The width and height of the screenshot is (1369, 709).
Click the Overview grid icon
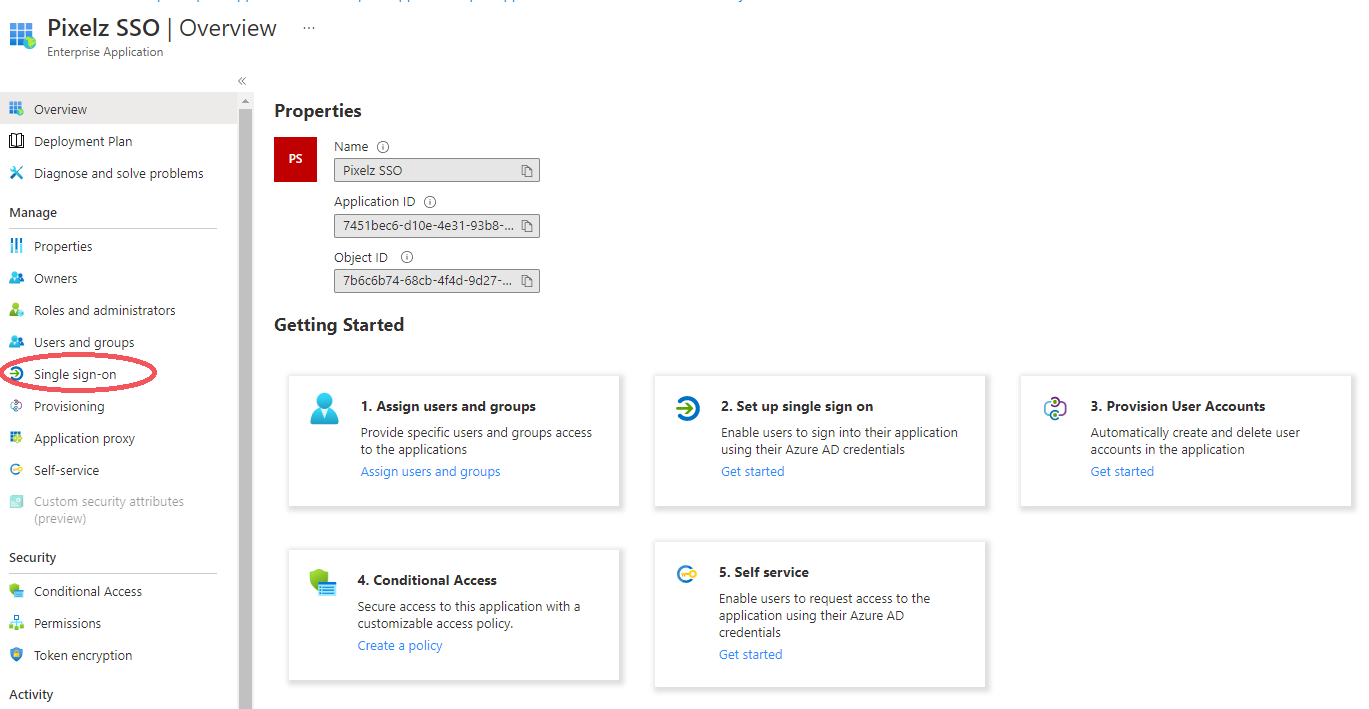(x=16, y=109)
